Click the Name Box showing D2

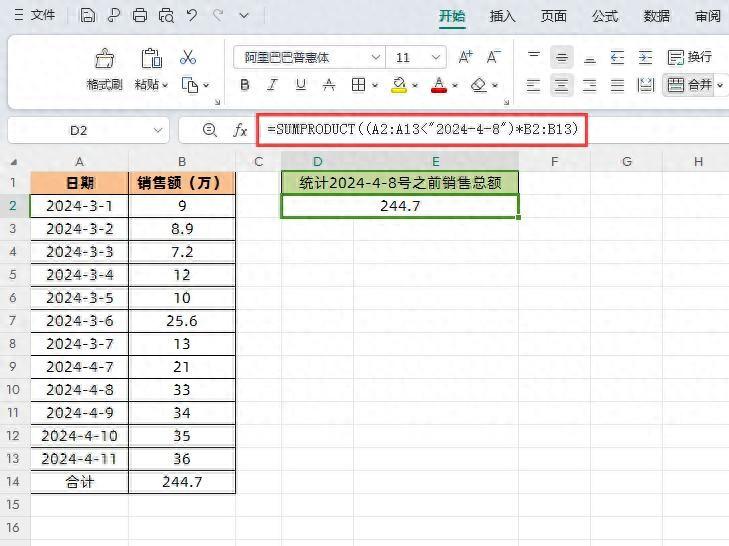[79, 131]
